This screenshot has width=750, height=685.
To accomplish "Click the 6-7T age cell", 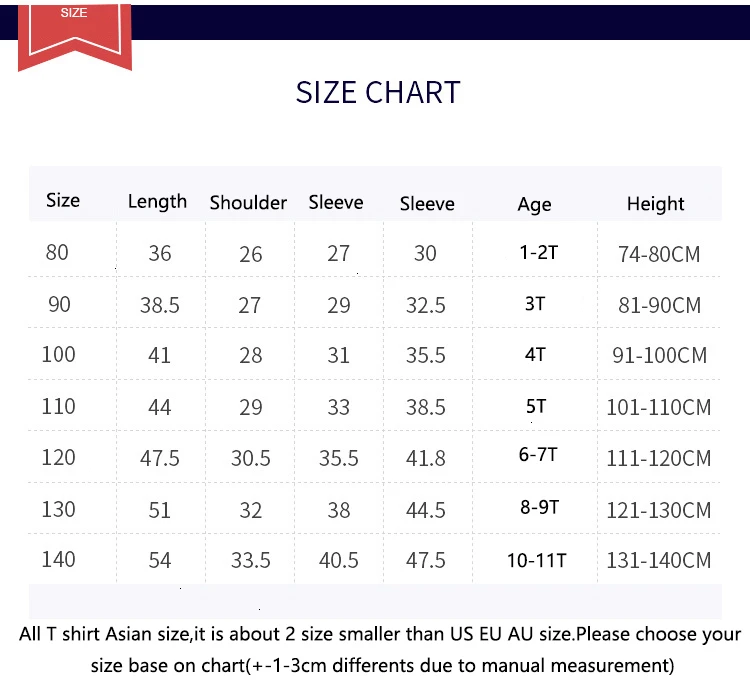I will 538,455.
